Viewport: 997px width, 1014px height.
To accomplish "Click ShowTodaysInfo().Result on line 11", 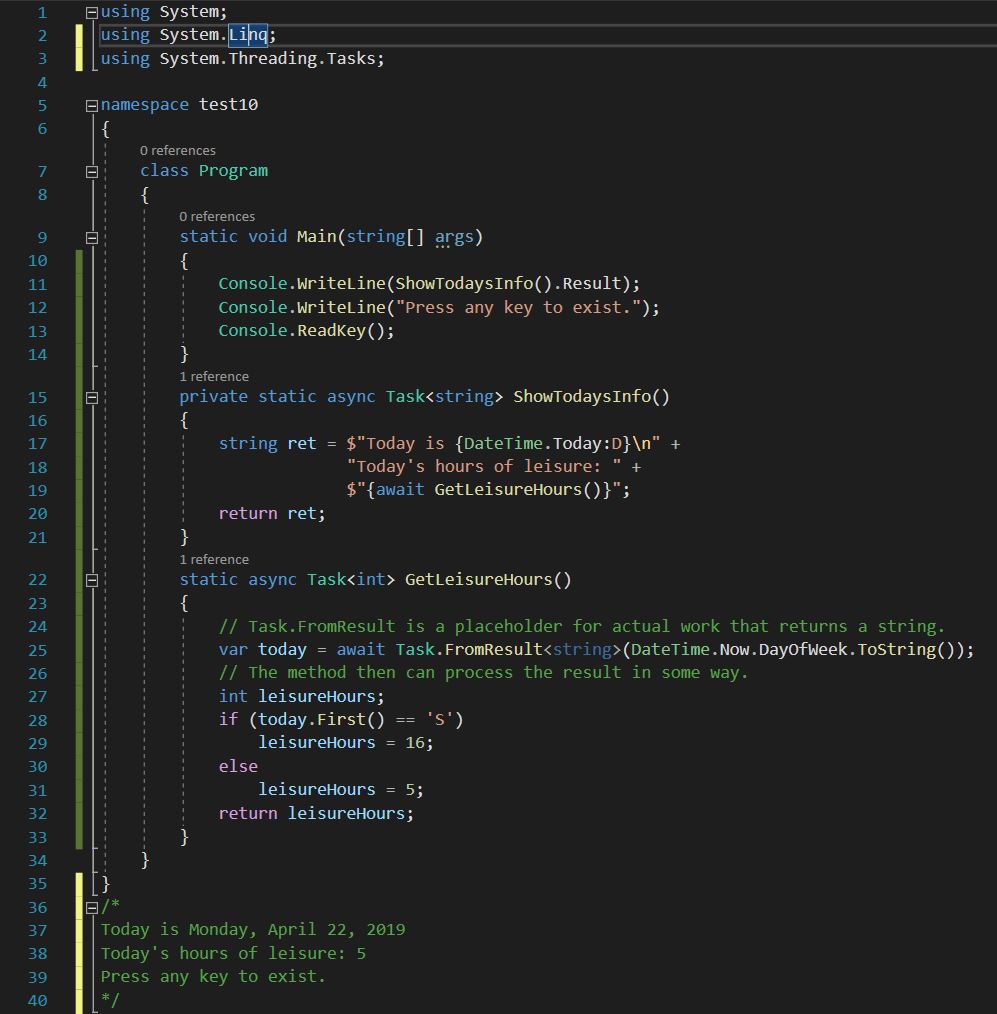I will click(508, 283).
